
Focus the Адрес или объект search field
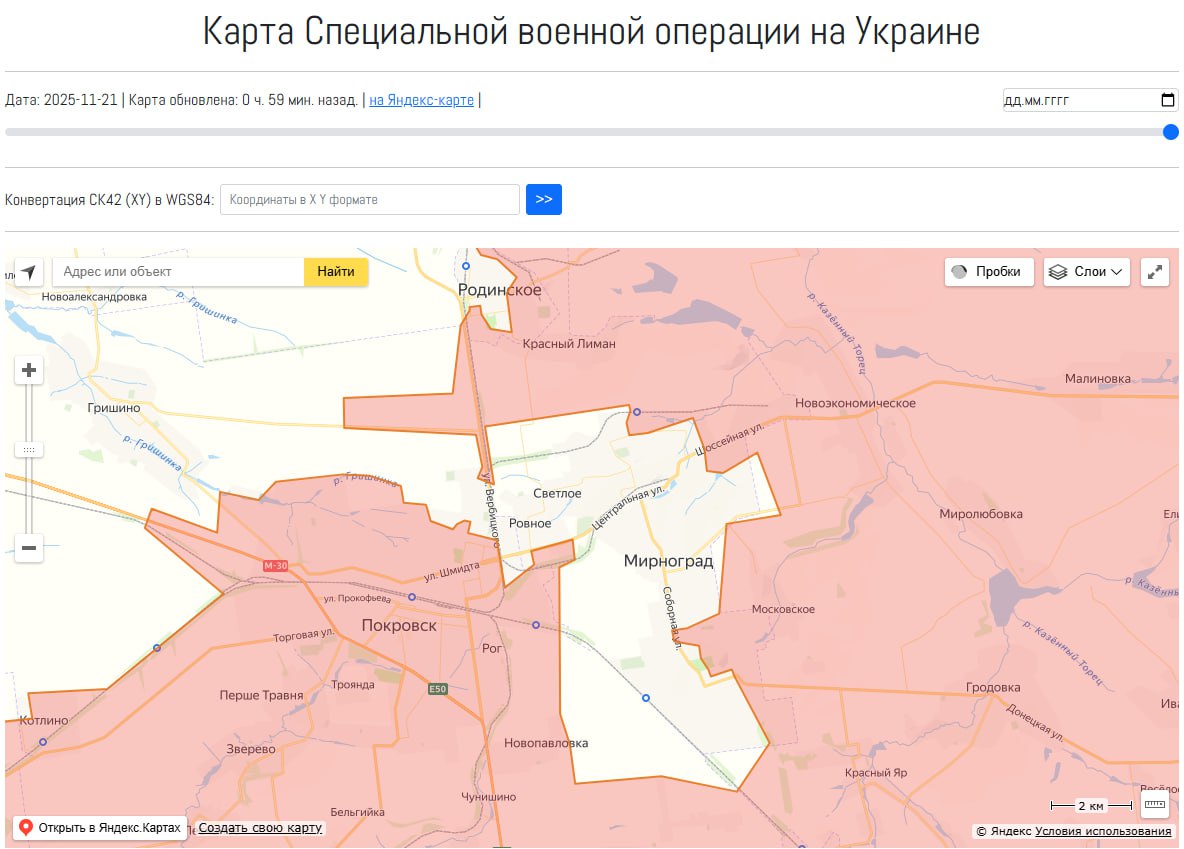click(x=178, y=272)
